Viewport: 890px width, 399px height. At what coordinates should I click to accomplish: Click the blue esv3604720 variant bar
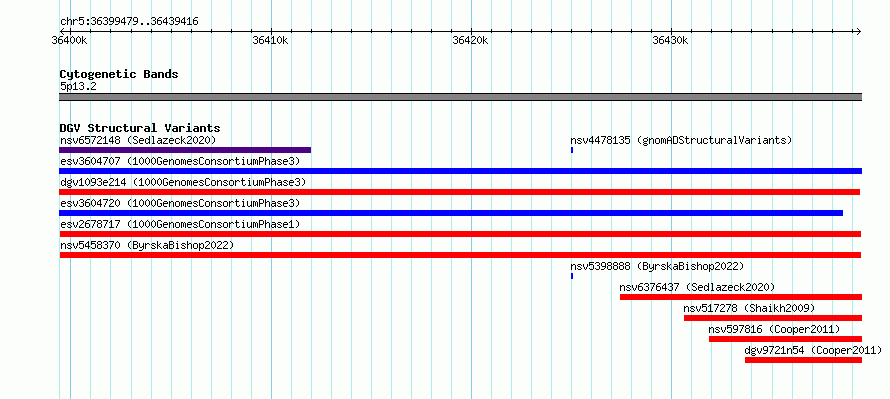coord(451,213)
